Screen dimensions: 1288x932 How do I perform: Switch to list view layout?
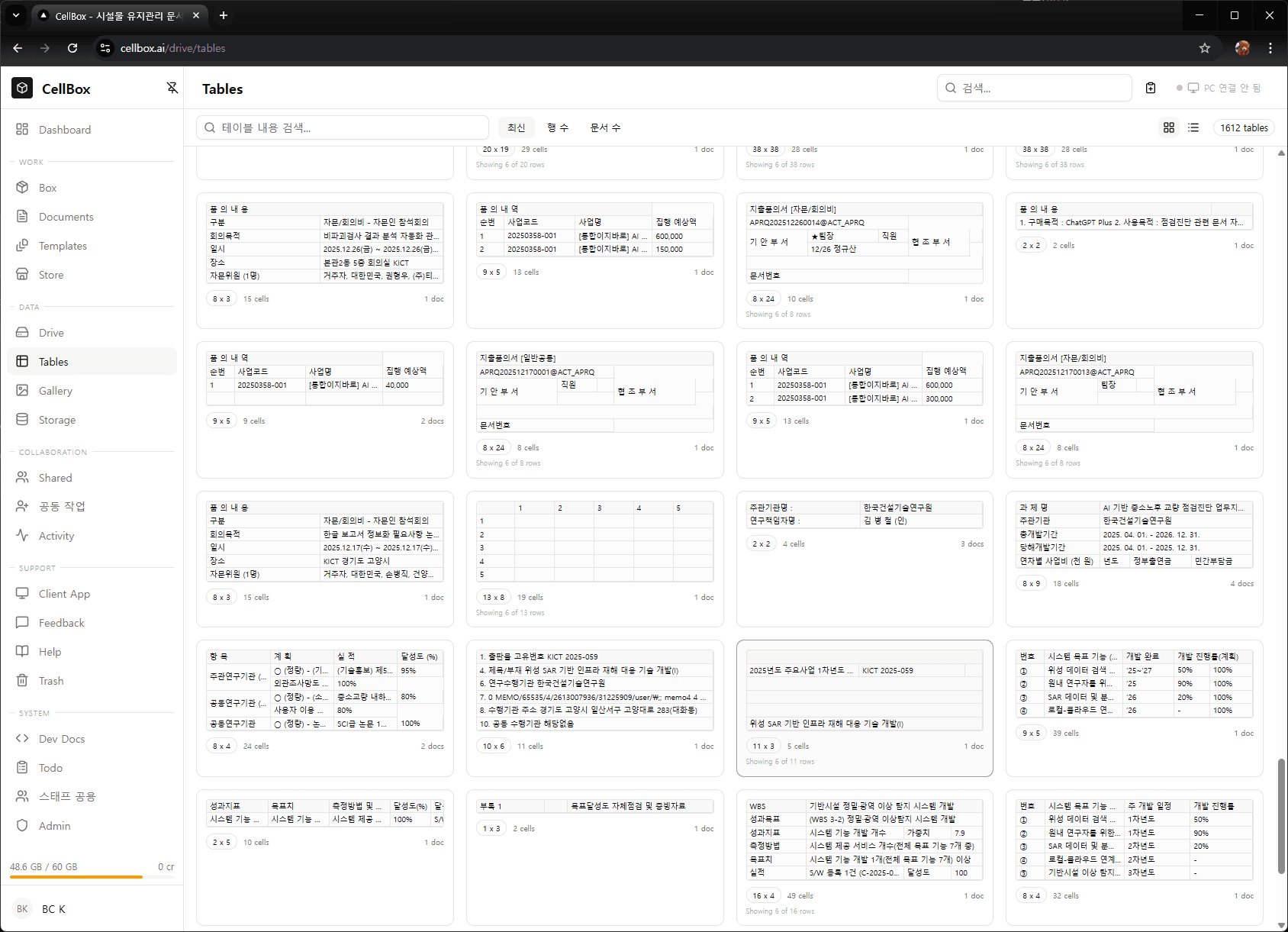tap(1193, 127)
